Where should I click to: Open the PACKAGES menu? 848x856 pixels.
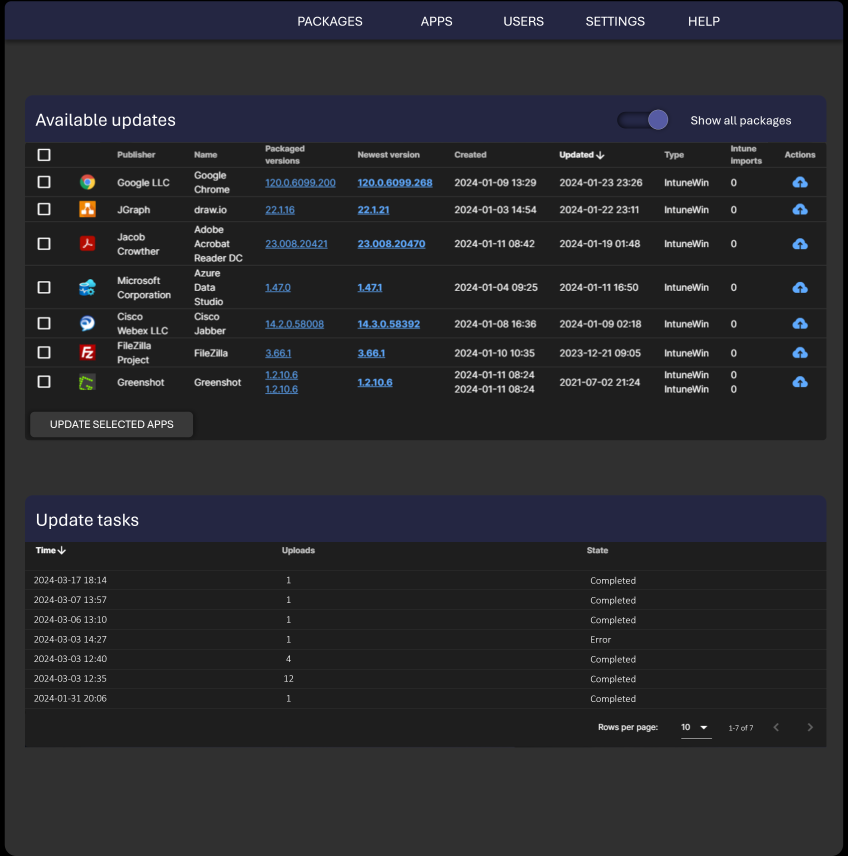(x=330, y=21)
